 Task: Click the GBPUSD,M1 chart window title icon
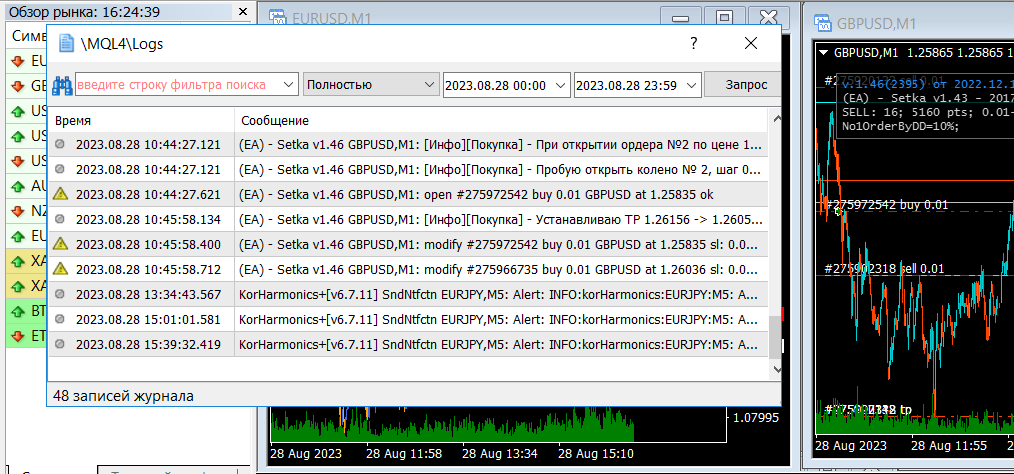823,23
